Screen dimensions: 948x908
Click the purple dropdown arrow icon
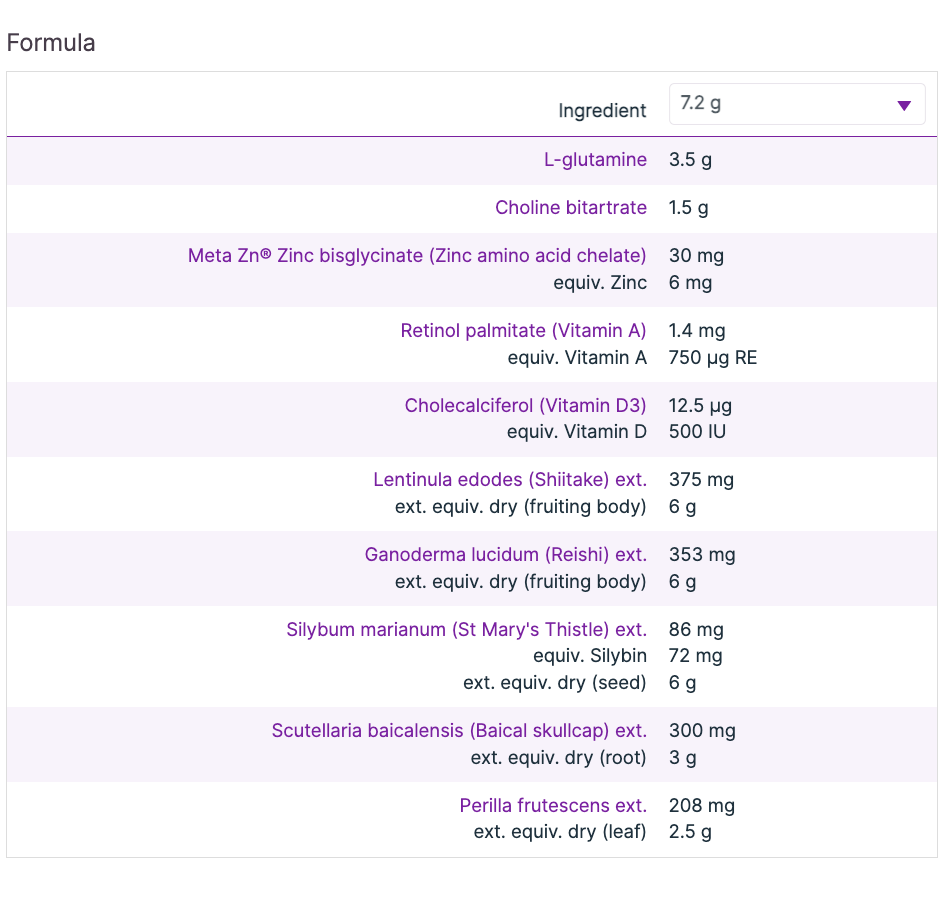click(x=904, y=105)
